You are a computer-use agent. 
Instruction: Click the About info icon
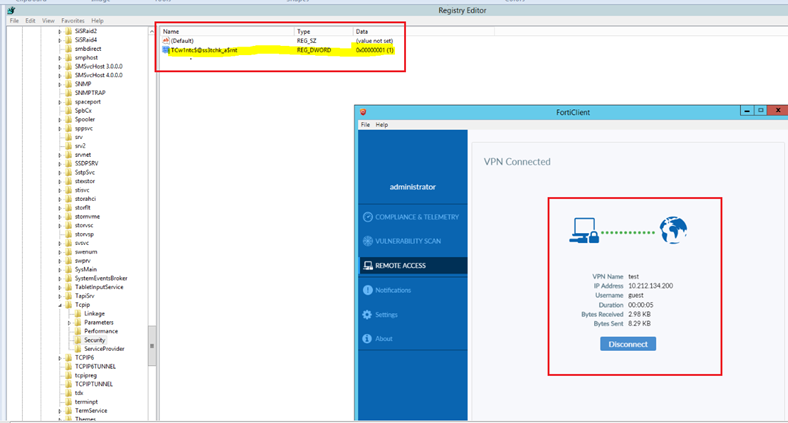click(x=368, y=339)
